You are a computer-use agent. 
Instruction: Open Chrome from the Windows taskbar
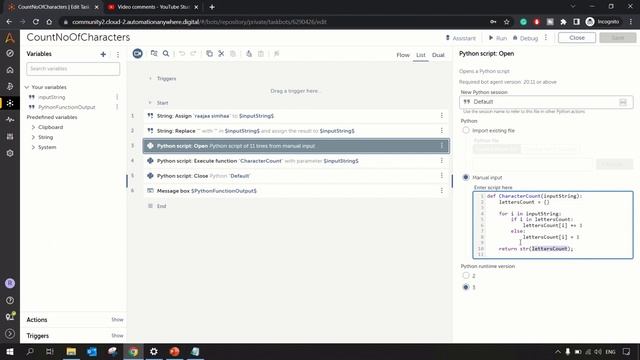click(x=133, y=351)
